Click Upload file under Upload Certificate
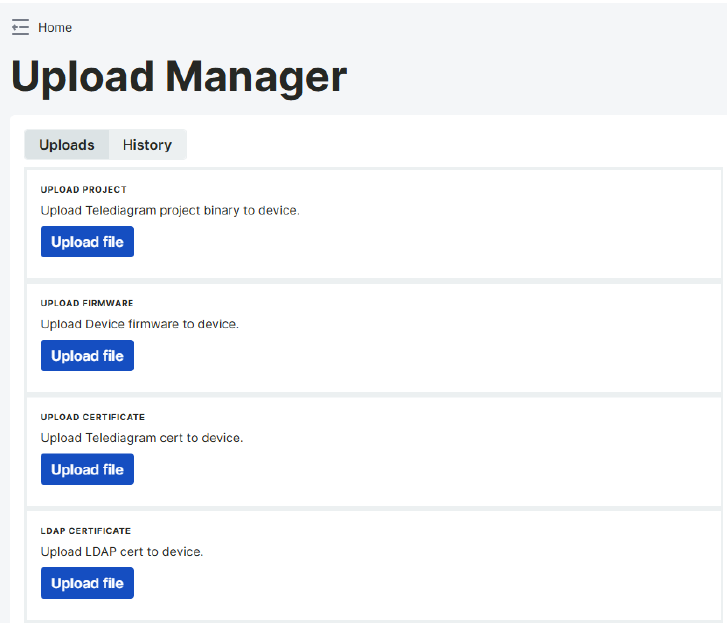727x624 pixels. 87,469
